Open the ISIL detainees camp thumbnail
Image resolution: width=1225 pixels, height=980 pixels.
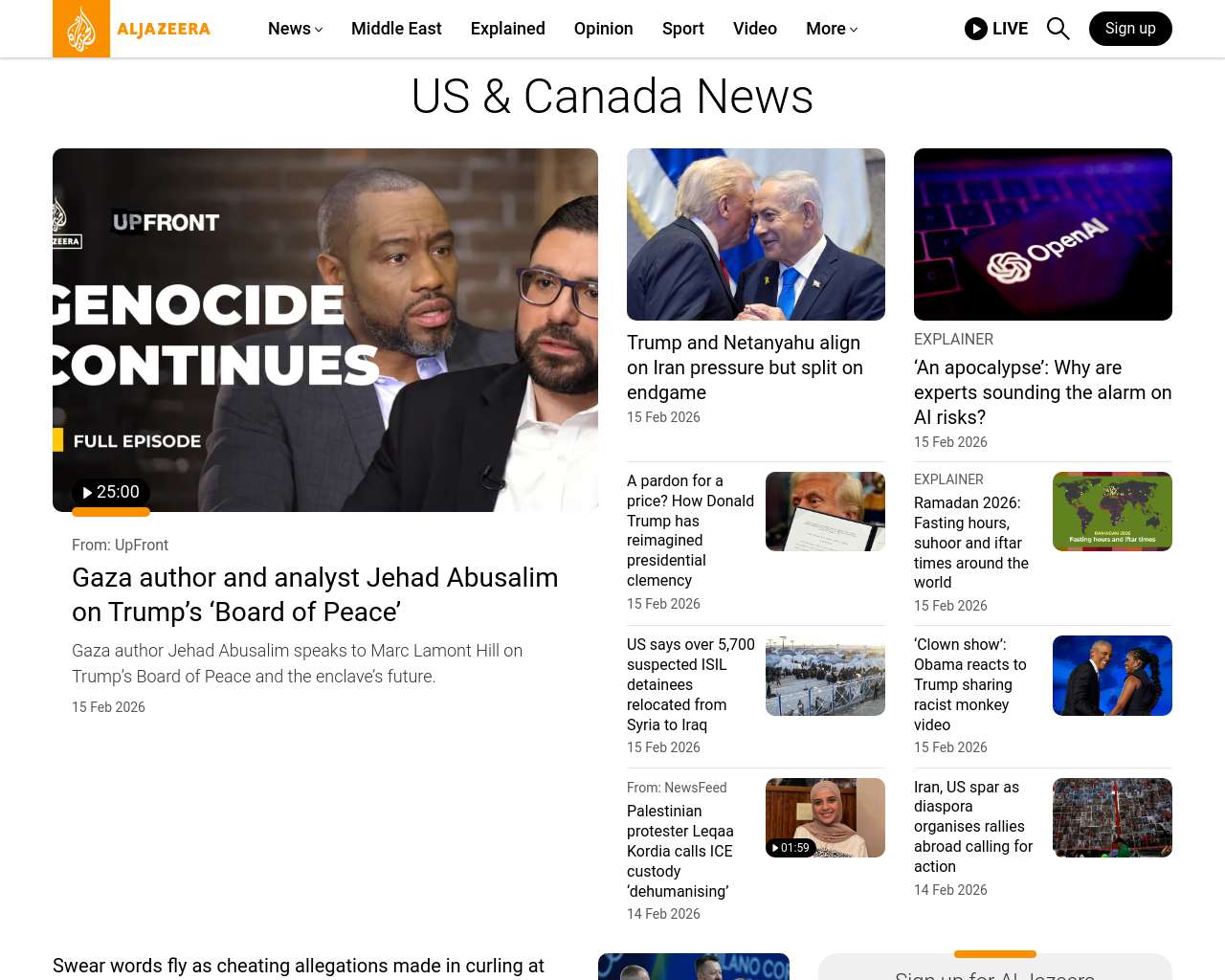click(825, 676)
